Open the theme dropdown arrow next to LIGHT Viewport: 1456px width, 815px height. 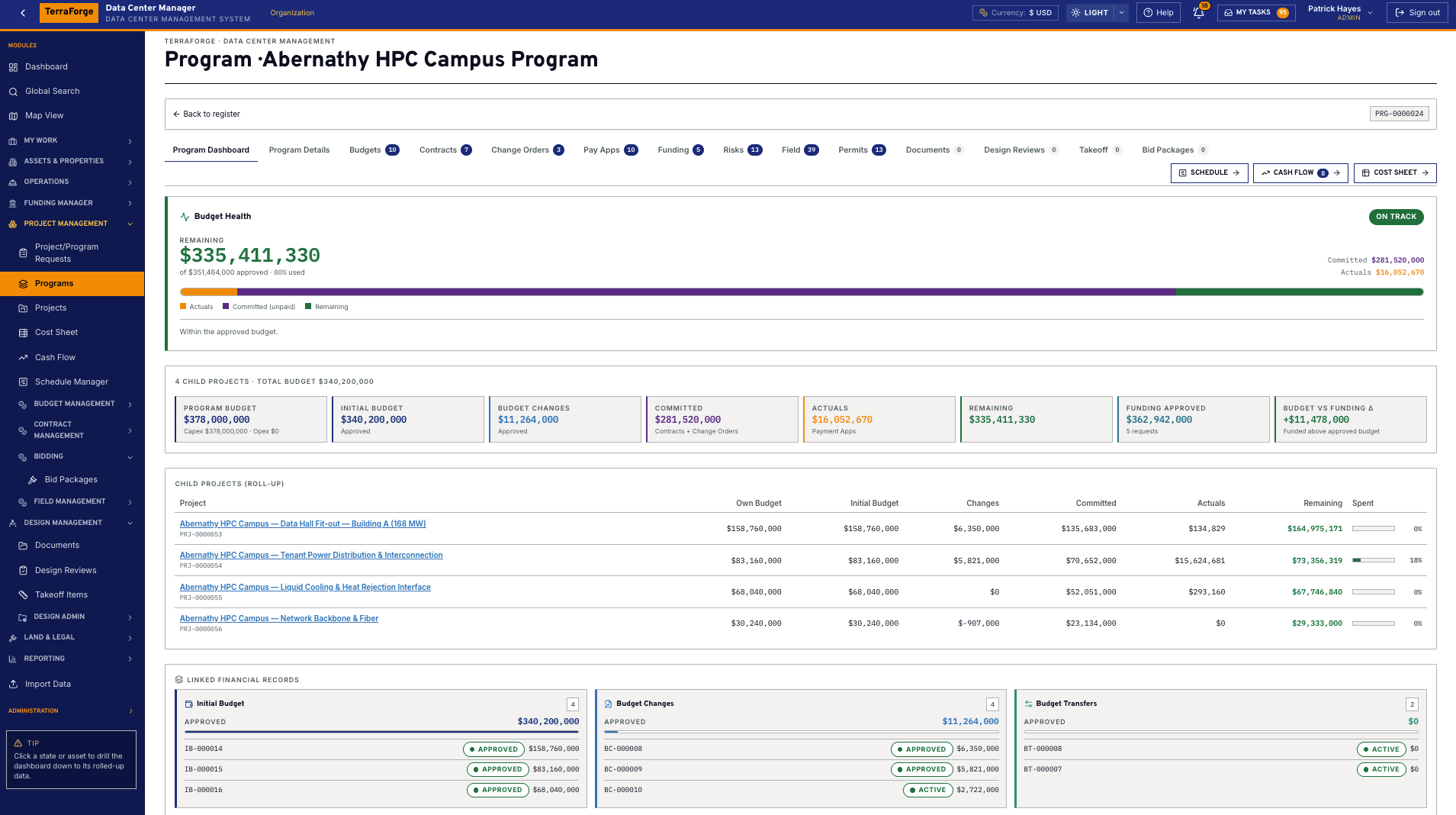click(1121, 13)
